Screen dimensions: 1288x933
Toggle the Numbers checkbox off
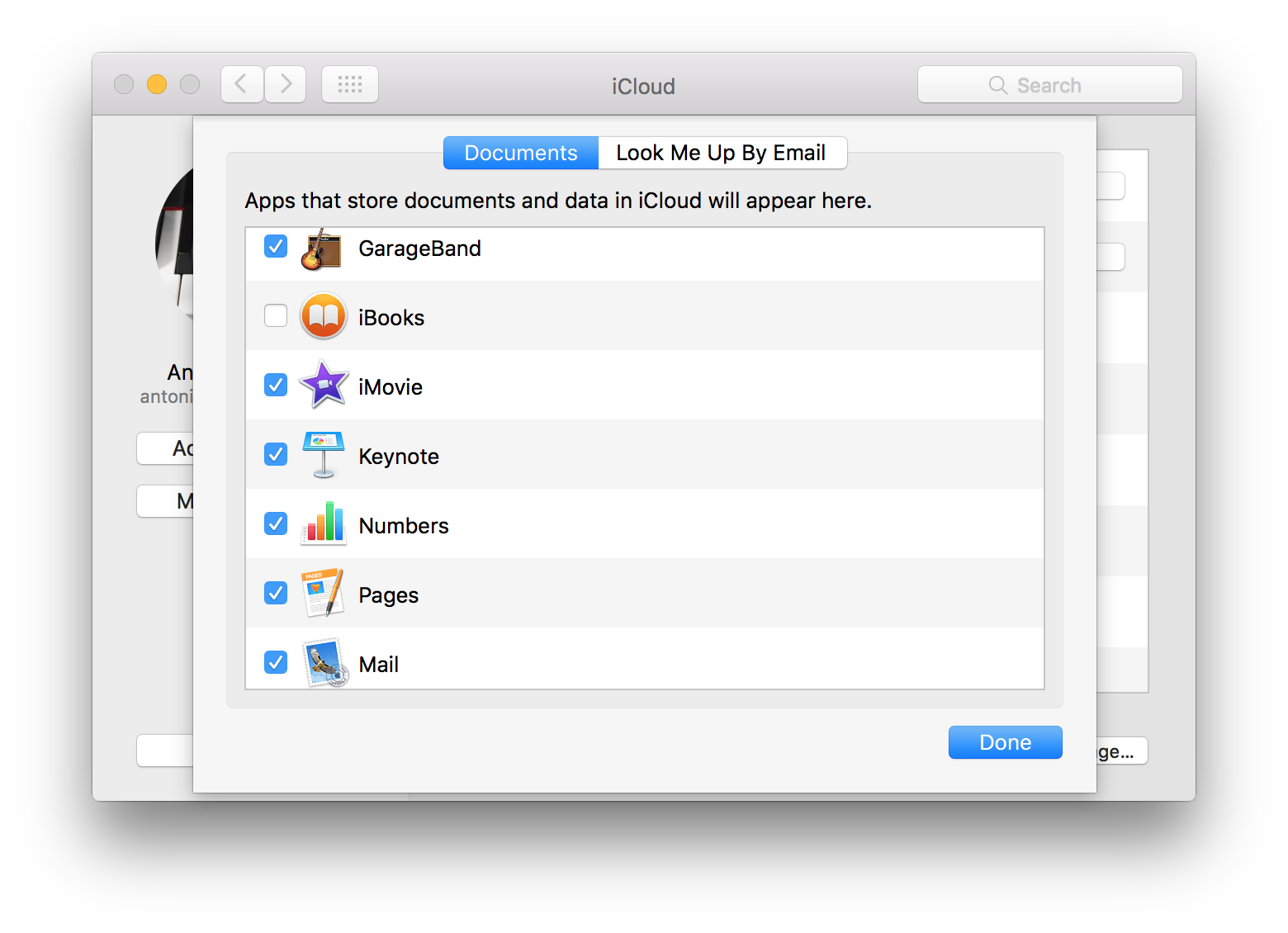coord(276,523)
